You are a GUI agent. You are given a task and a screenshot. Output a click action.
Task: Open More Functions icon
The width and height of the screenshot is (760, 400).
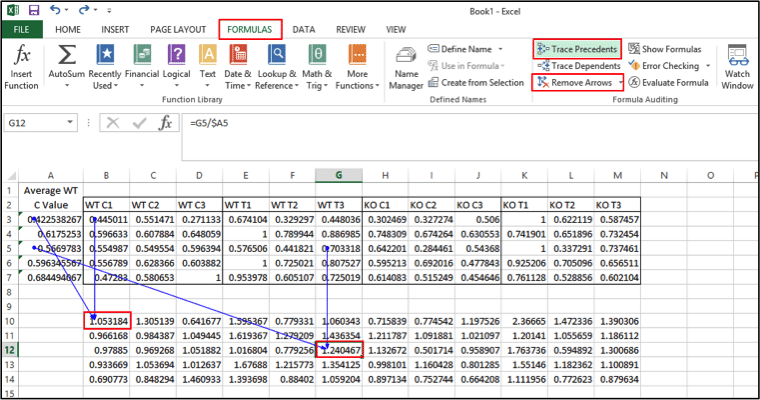(x=357, y=54)
